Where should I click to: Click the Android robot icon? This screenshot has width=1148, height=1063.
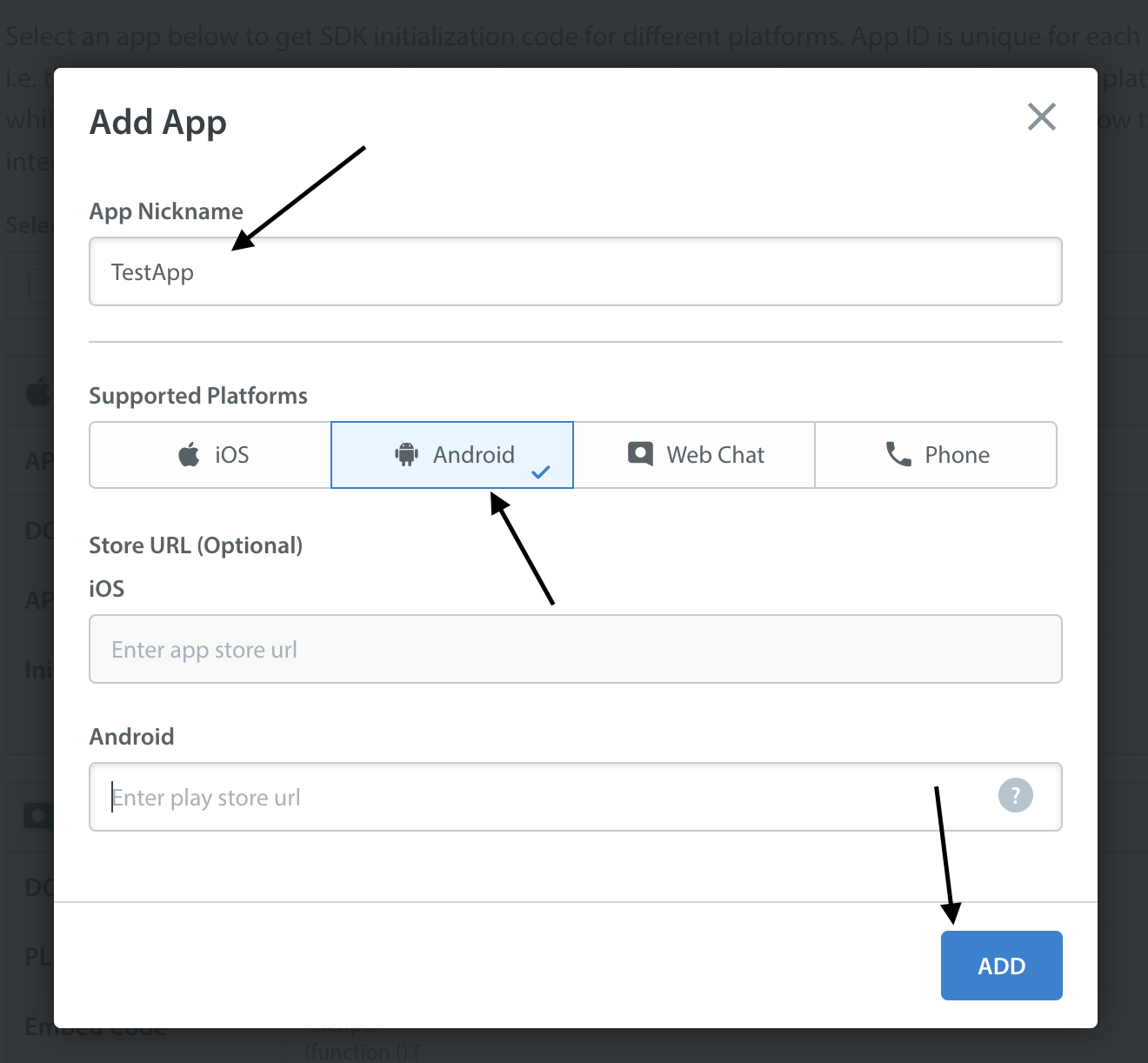[406, 454]
